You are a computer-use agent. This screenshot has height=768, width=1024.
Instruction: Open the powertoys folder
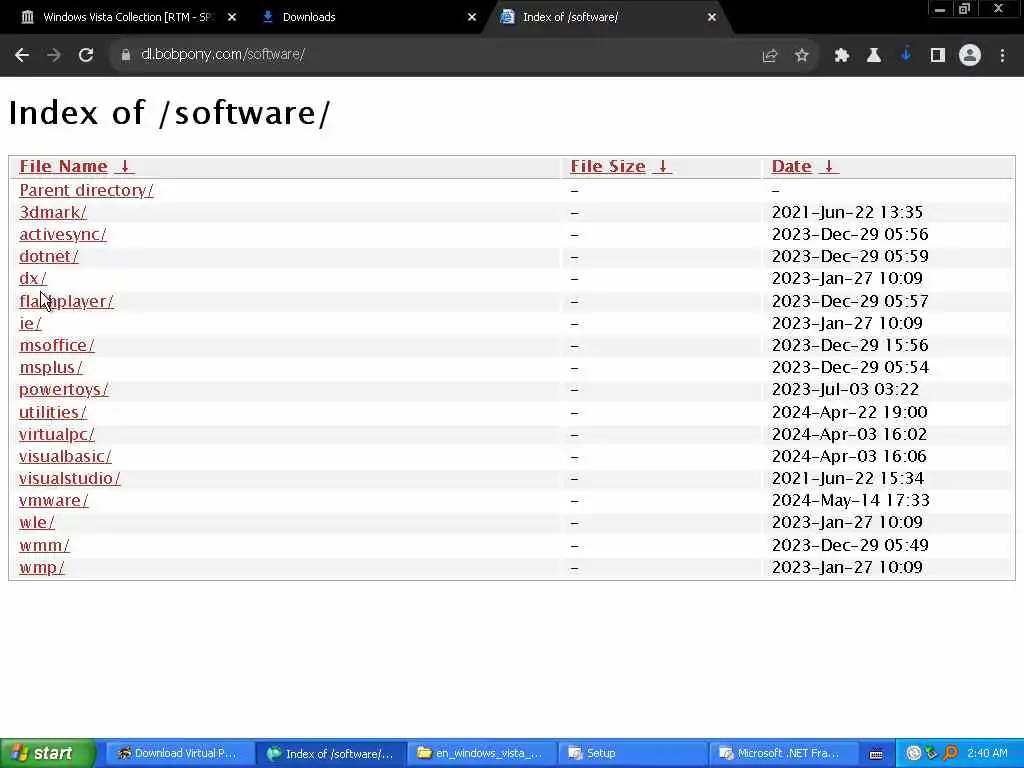click(x=64, y=390)
